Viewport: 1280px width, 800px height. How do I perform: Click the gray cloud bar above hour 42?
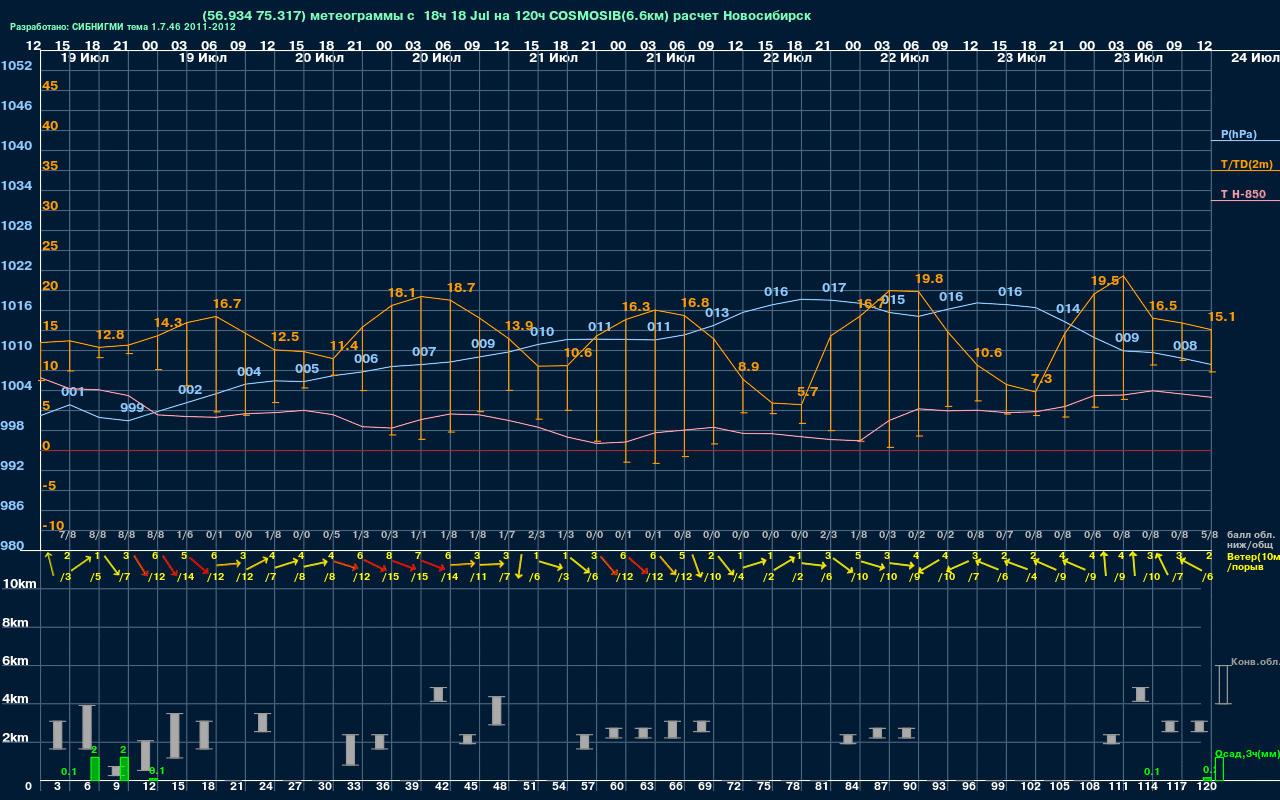438,694
